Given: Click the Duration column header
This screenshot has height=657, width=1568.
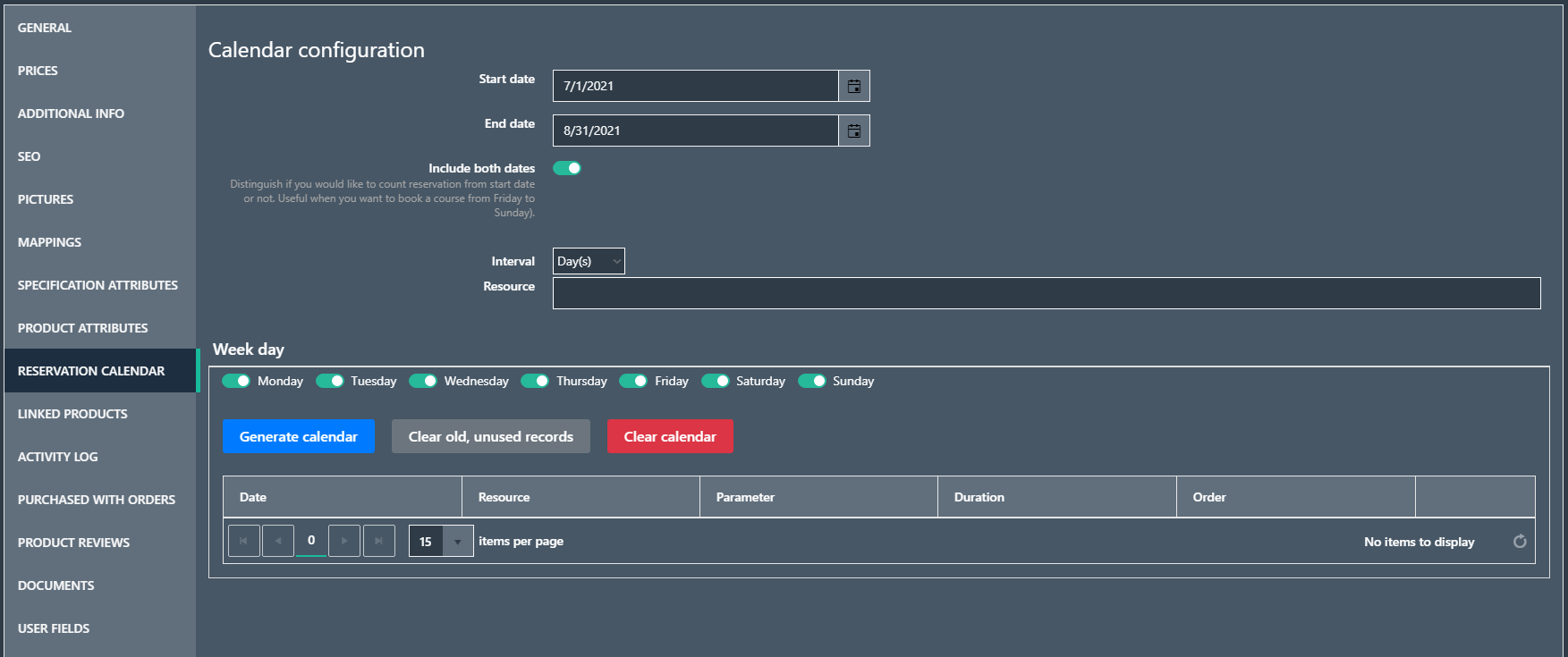Looking at the screenshot, I should tap(1057, 497).
